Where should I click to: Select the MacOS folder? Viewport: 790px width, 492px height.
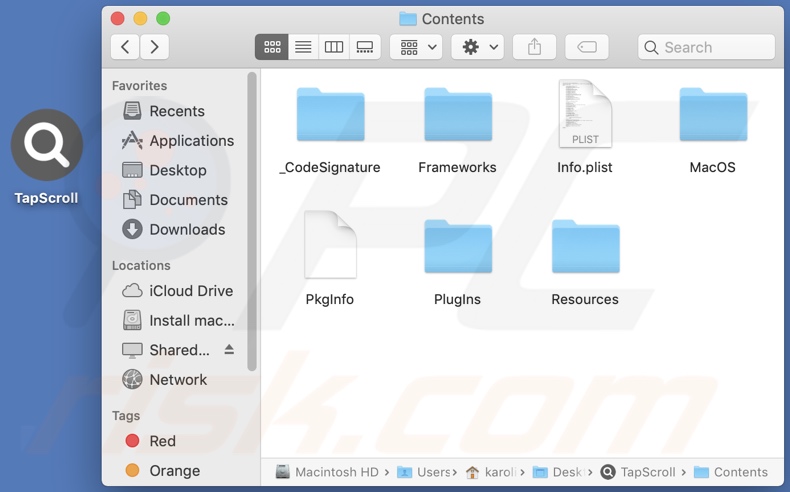(712, 132)
